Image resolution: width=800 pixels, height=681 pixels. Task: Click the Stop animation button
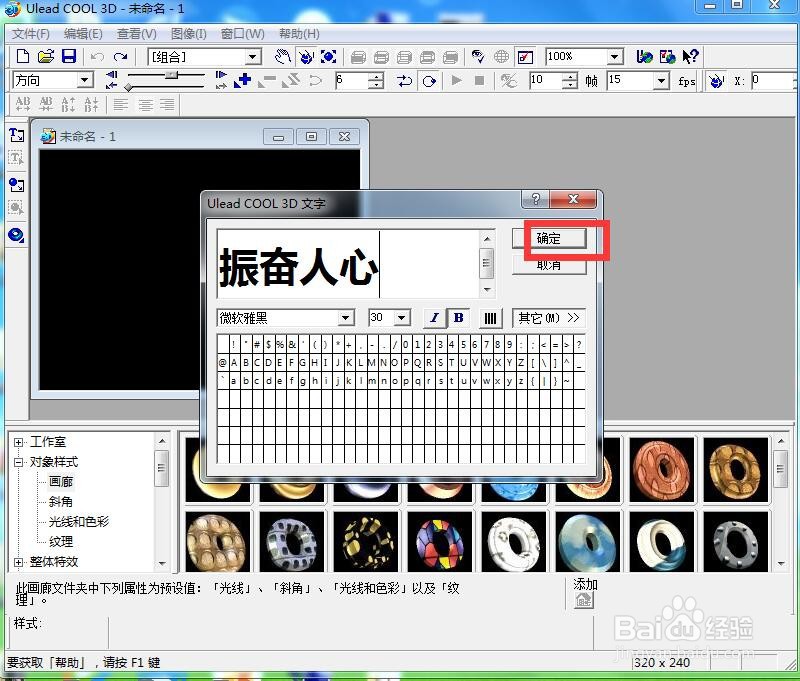click(x=479, y=81)
